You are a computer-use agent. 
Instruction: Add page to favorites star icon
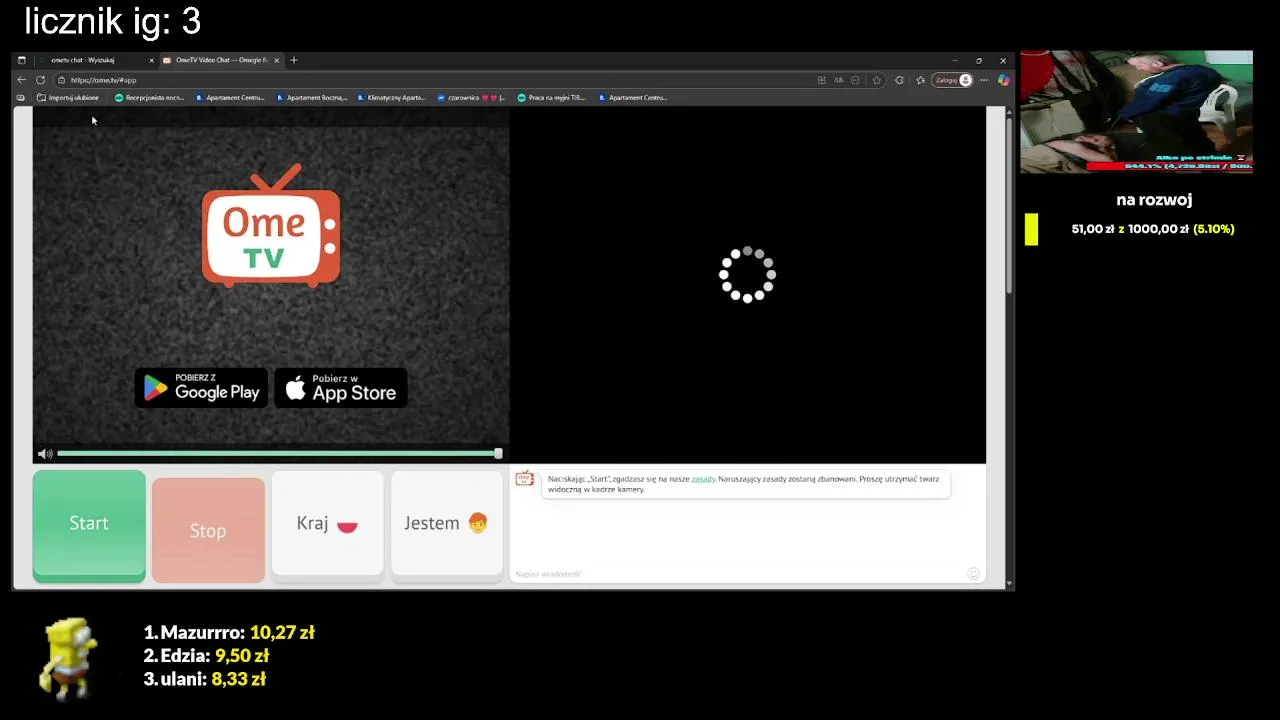[877, 80]
